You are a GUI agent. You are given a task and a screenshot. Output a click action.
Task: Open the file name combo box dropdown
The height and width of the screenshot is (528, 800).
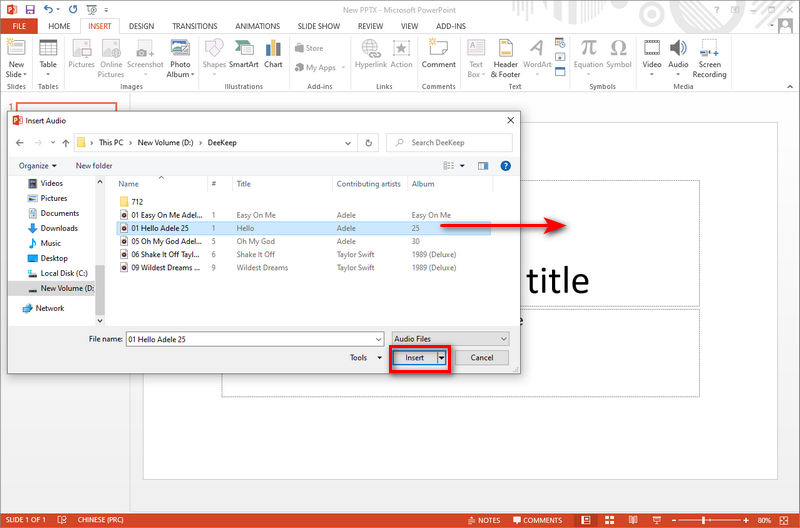tap(379, 339)
